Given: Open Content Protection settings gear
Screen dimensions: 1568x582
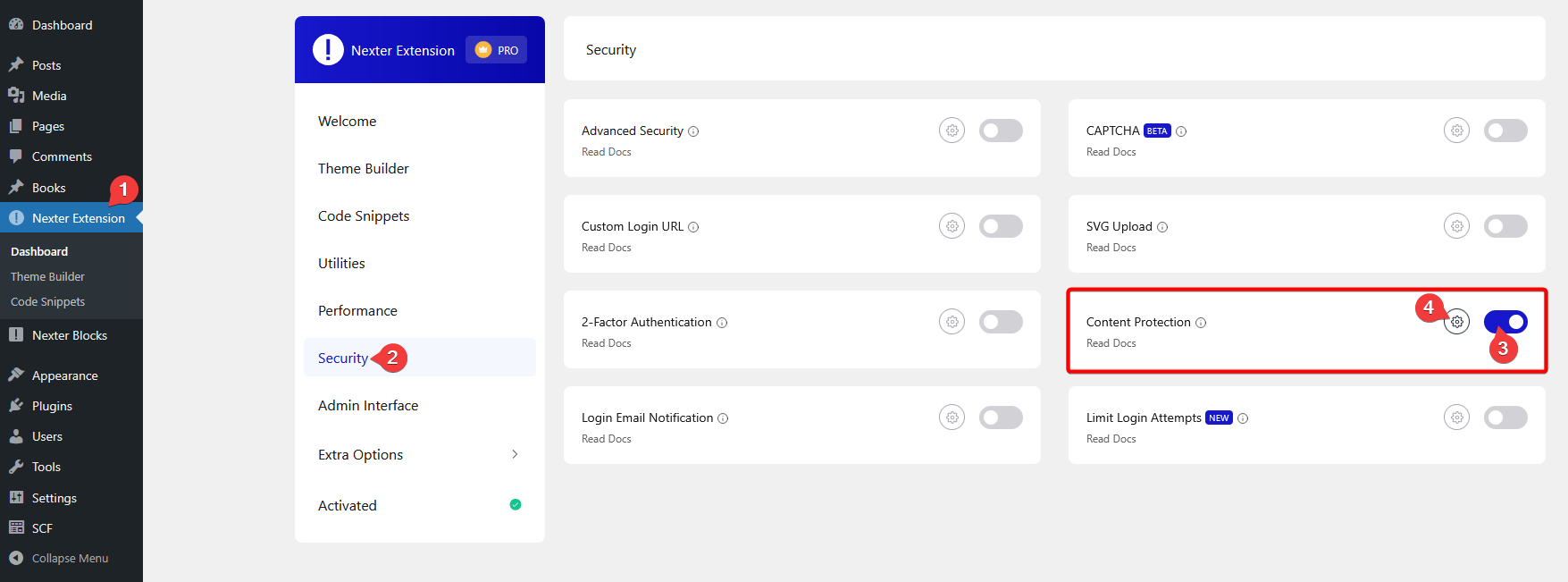Looking at the screenshot, I should pos(1456,322).
